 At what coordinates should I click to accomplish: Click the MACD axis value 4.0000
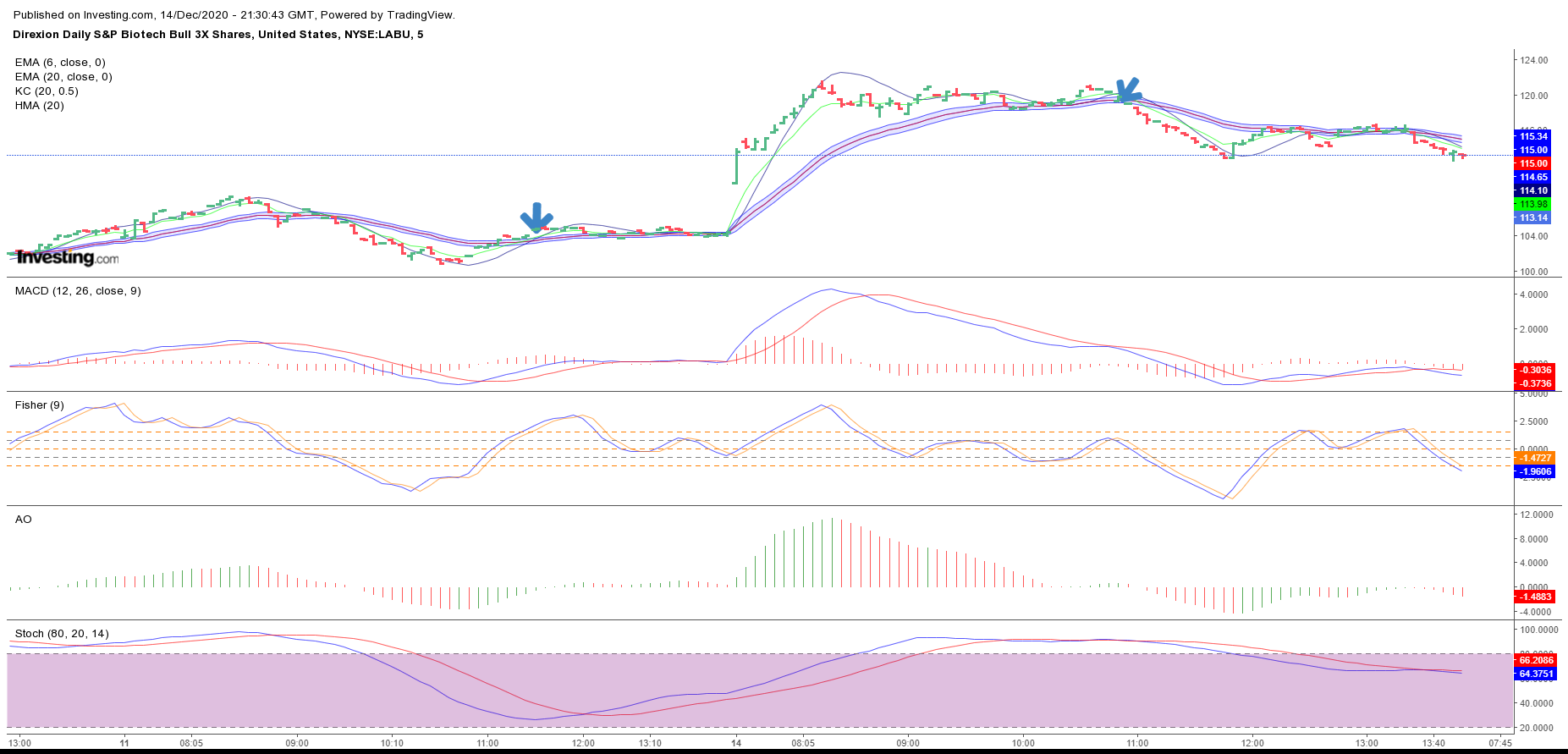point(1534,295)
